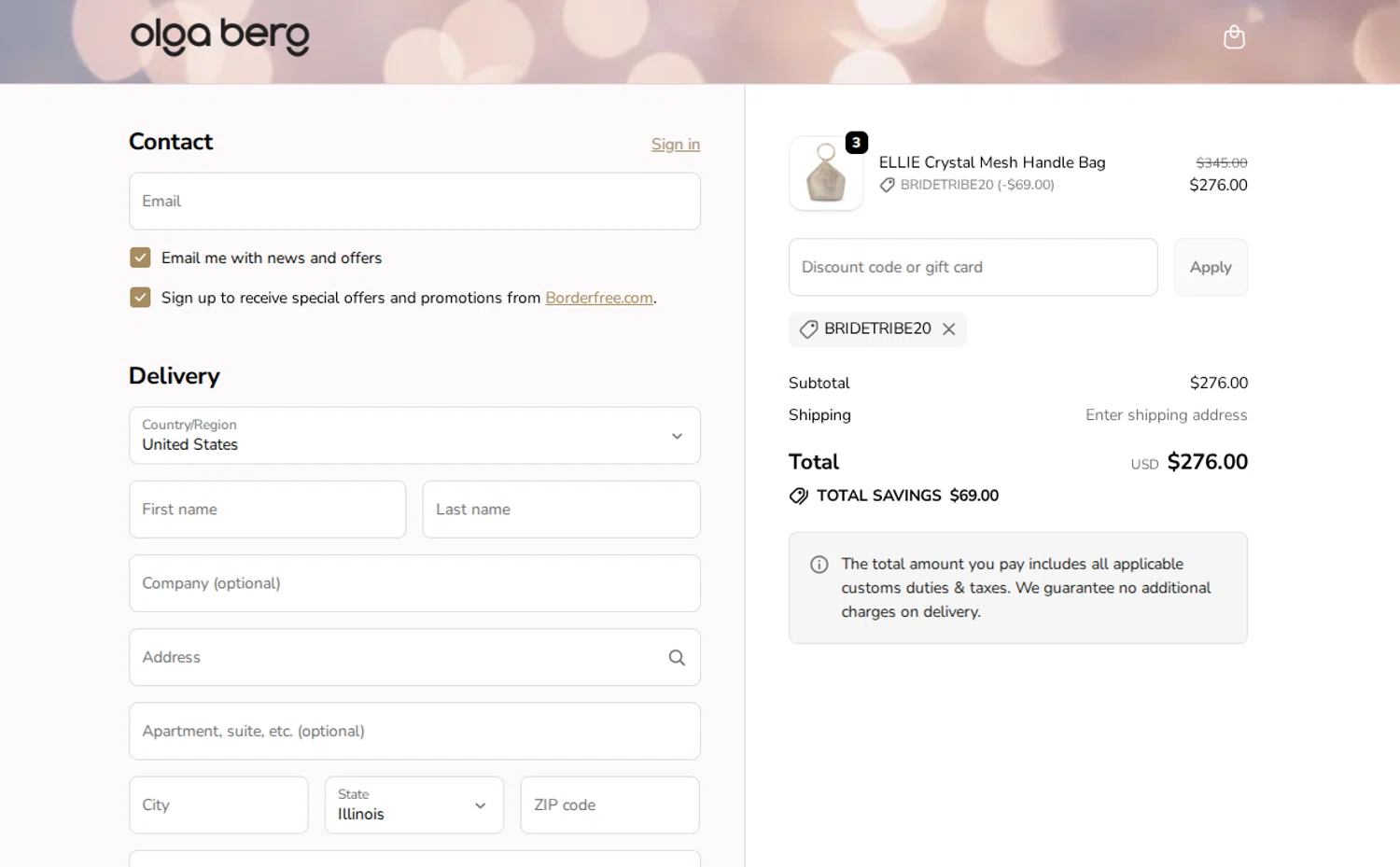
Task: Focus the Discount code or gift card field
Action: pos(973,267)
